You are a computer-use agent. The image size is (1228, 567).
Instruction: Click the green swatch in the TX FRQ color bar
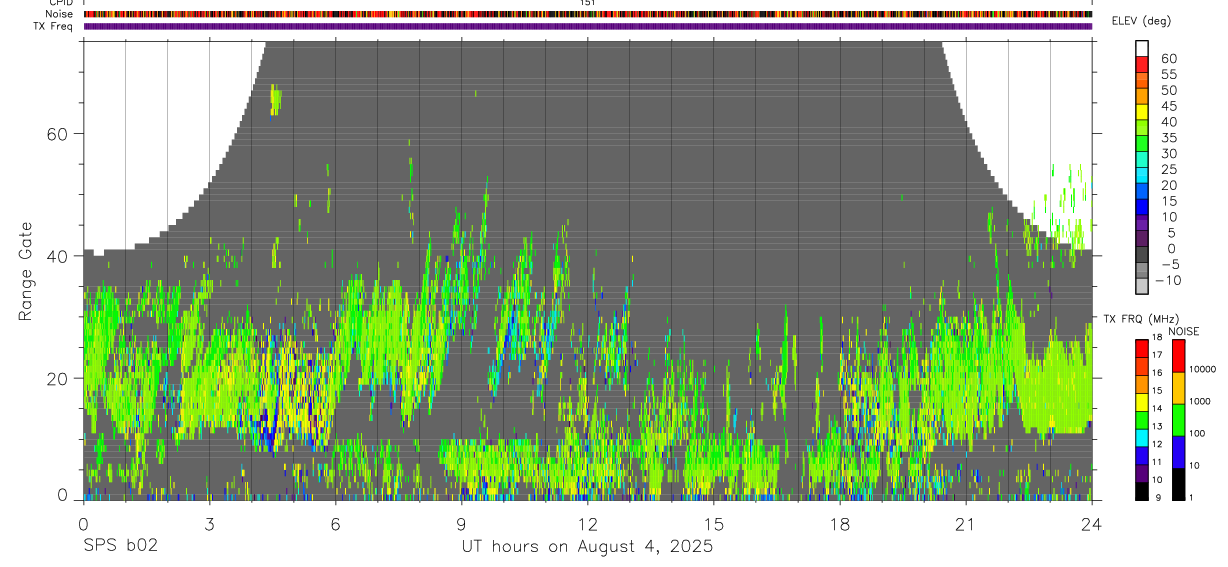[1142, 420]
